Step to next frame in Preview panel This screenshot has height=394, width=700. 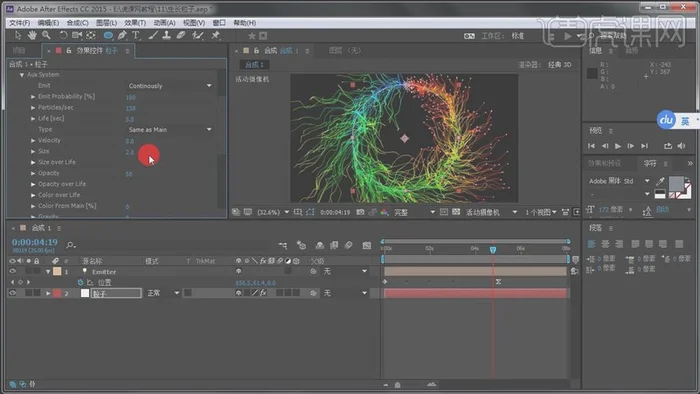[x=630, y=146]
